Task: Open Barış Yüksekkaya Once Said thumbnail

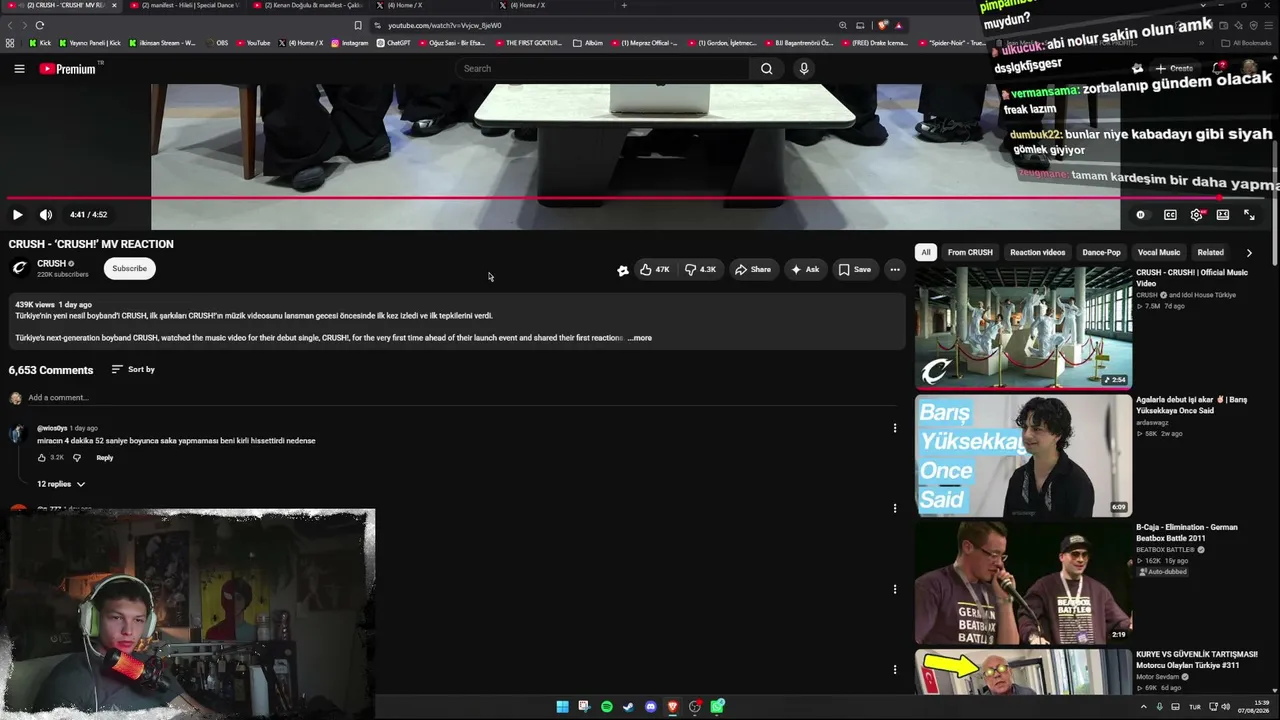Action: pyautogui.click(x=1023, y=456)
